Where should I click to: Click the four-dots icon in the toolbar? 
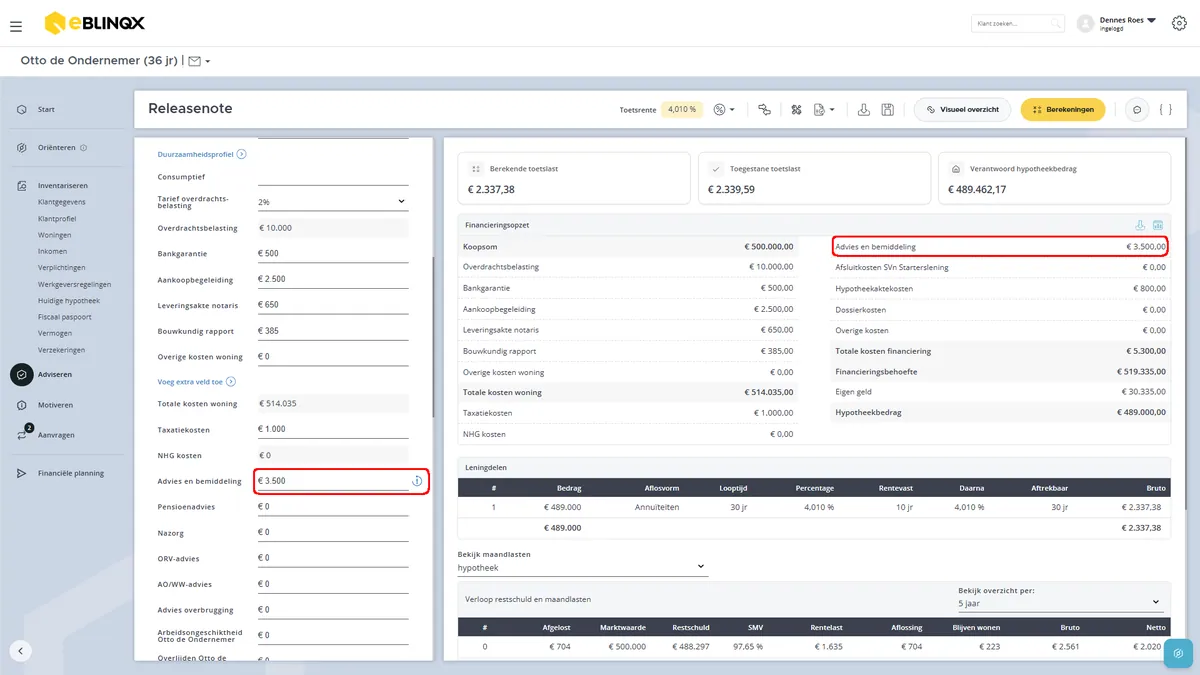pos(797,109)
